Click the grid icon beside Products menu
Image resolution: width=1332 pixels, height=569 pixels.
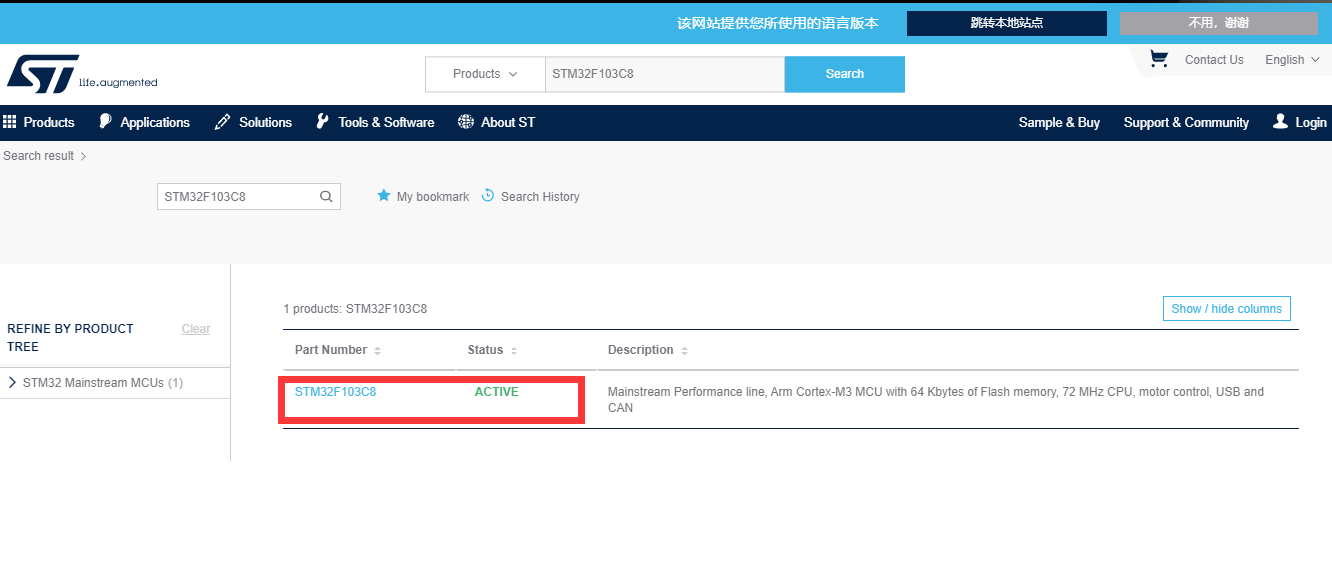(10, 122)
